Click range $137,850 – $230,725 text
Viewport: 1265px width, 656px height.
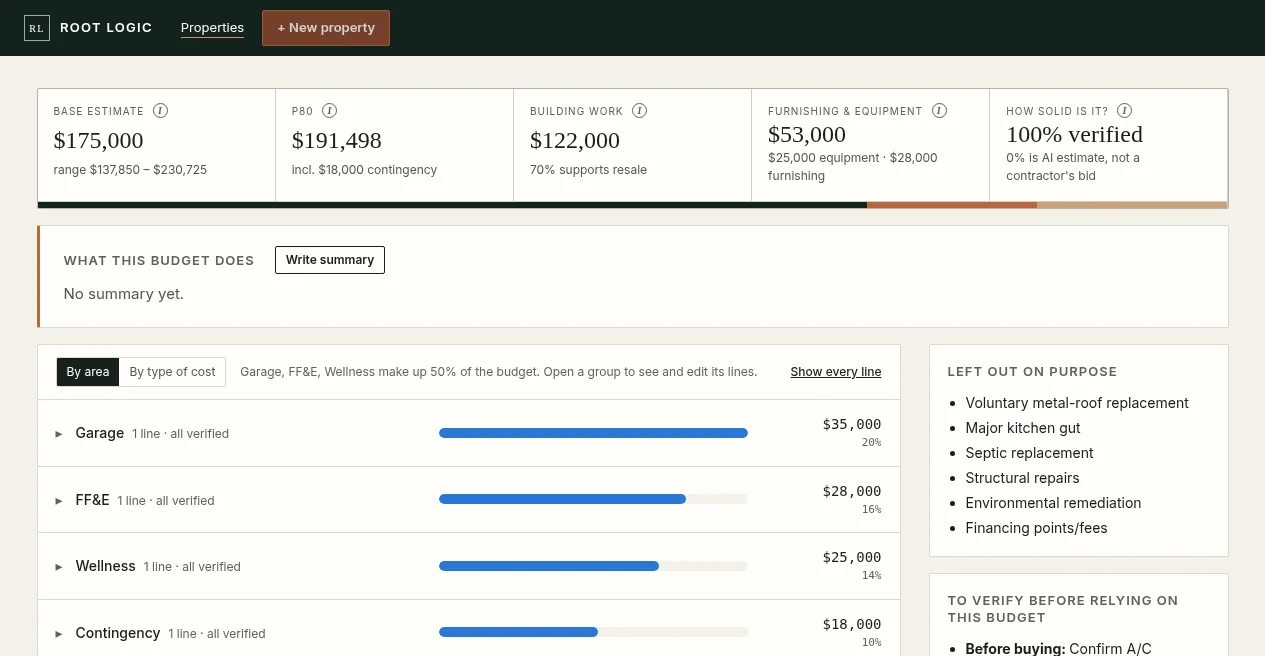130,170
